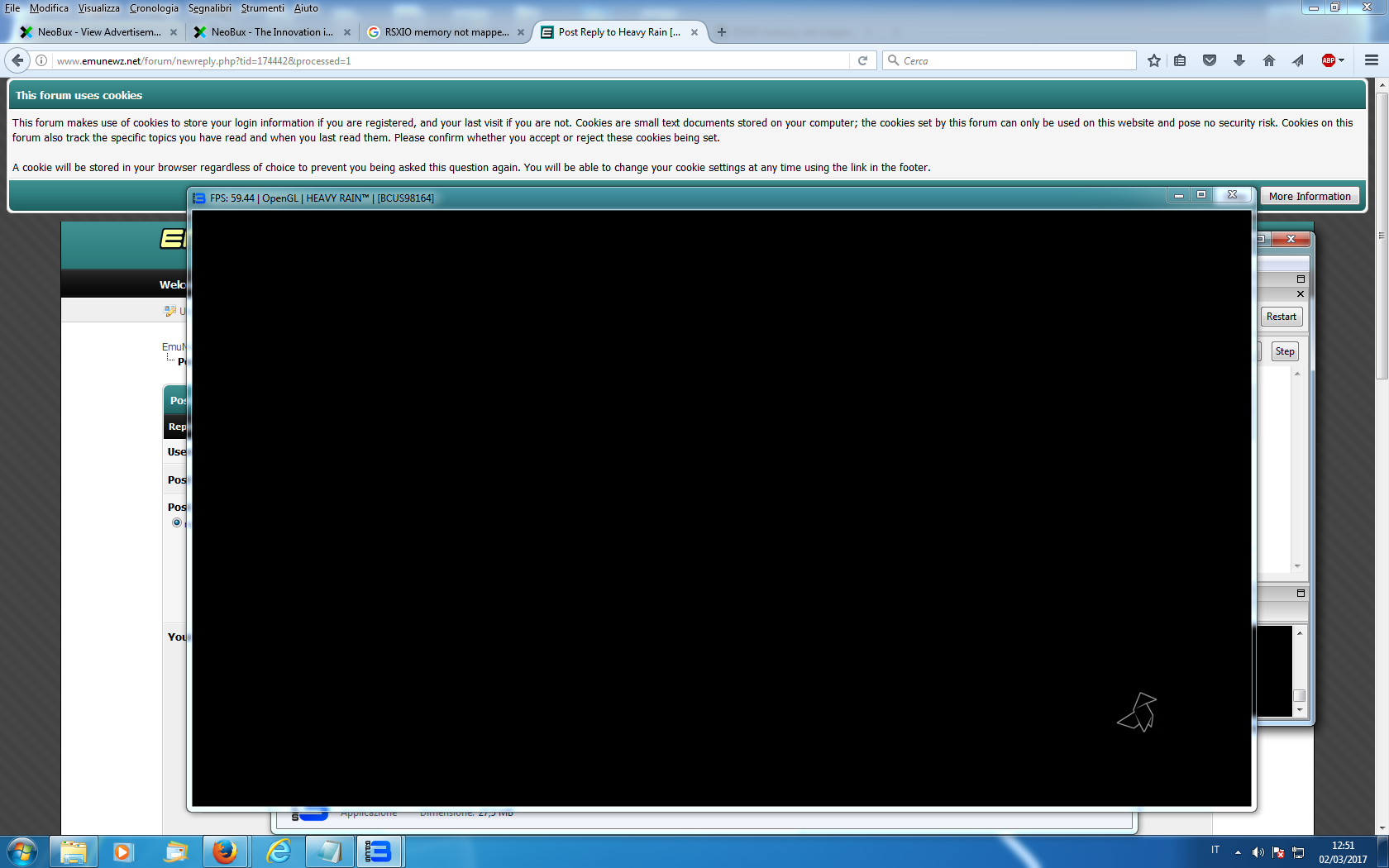Show hidden system tray icons
Screen dimensions: 1389x868
1238,852
